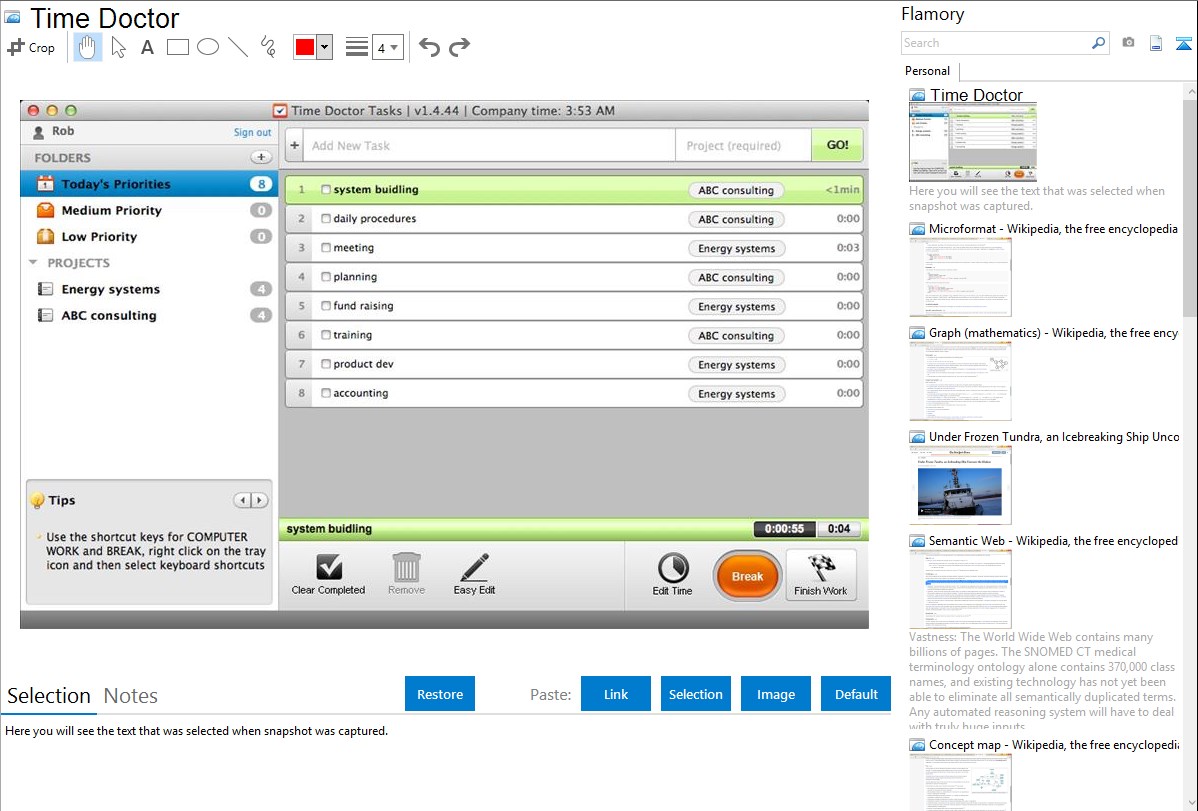Image resolution: width=1198 pixels, height=811 pixels.
Task: Select the hand pan tool
Action: tap(87, 47)
